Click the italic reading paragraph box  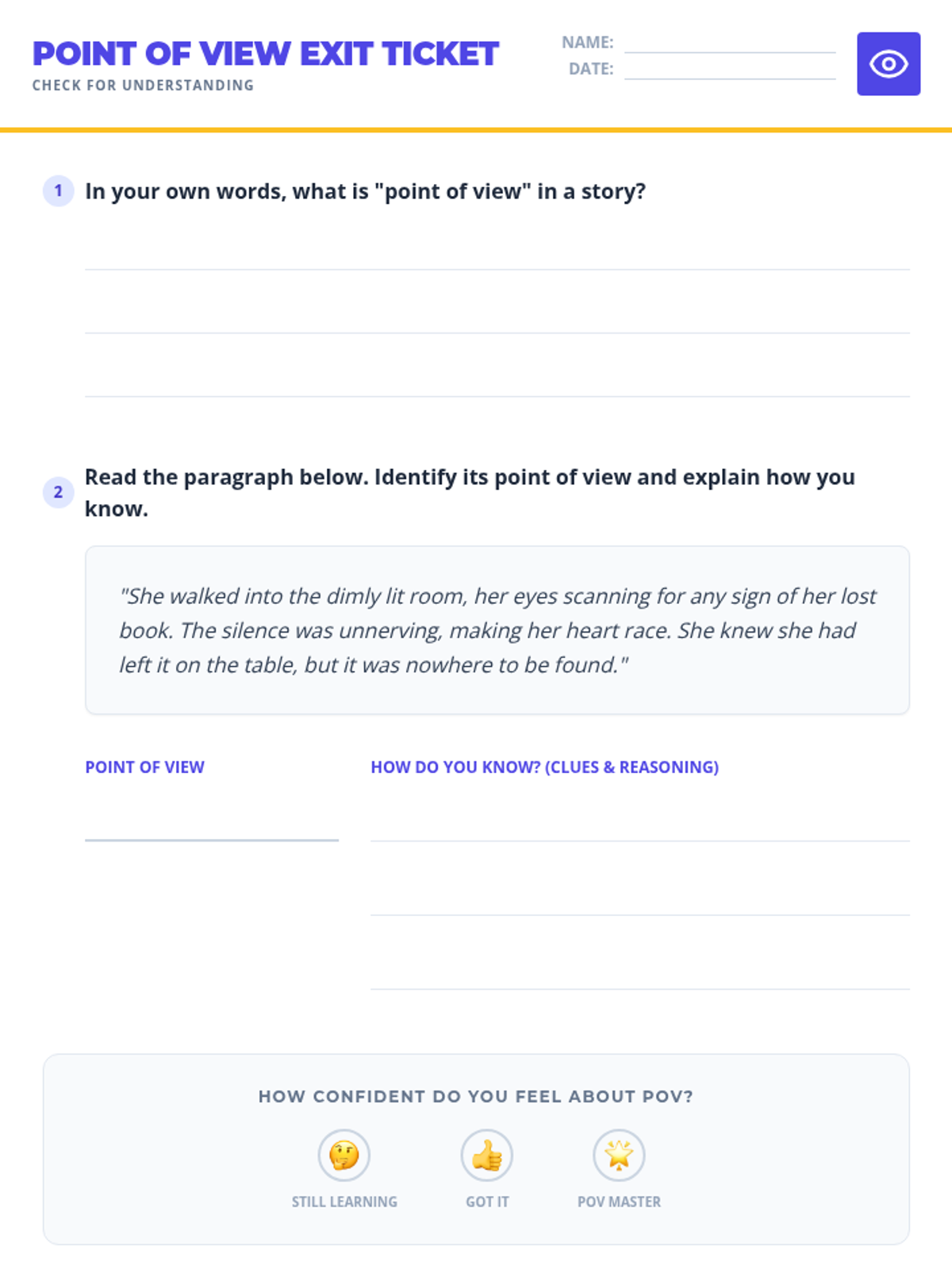pos(497,630)
